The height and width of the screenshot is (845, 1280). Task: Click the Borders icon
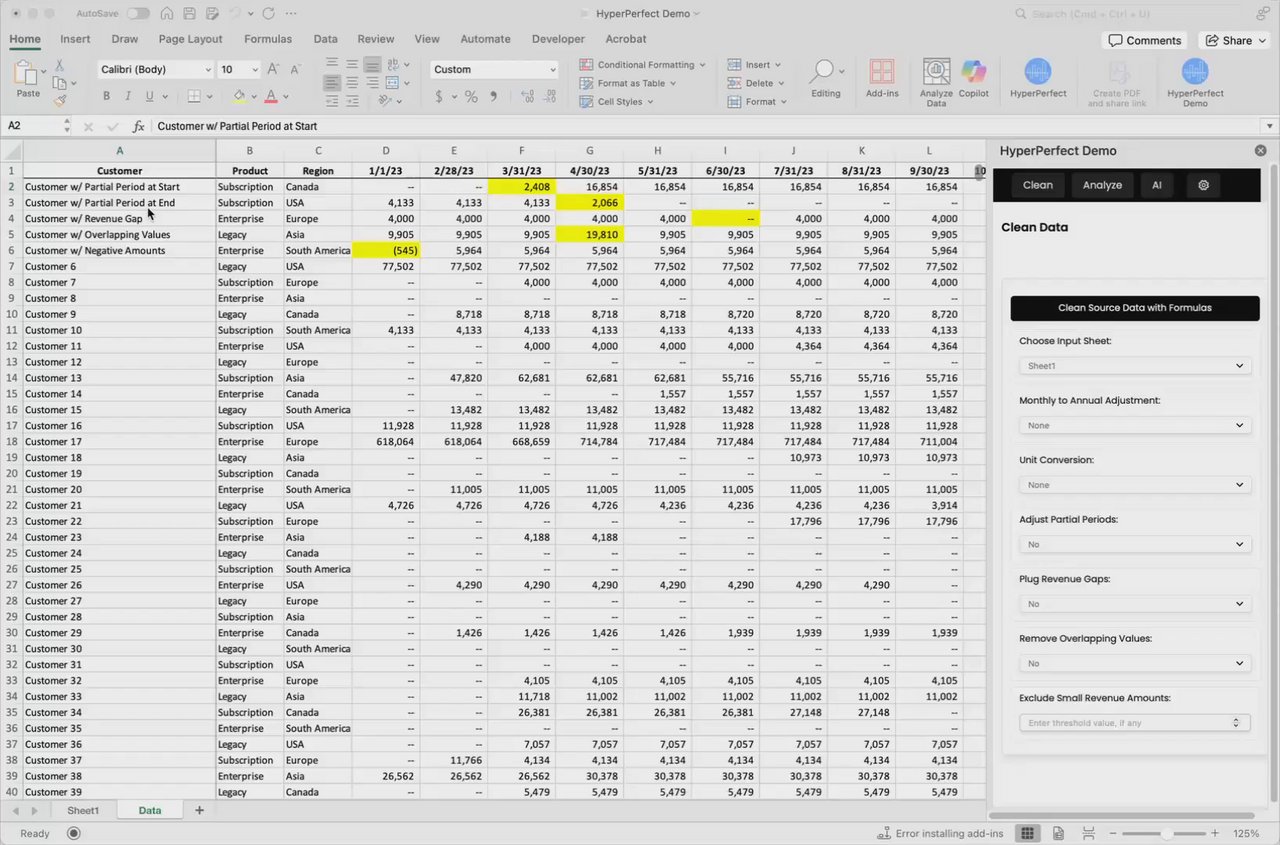tap(194, 97)
